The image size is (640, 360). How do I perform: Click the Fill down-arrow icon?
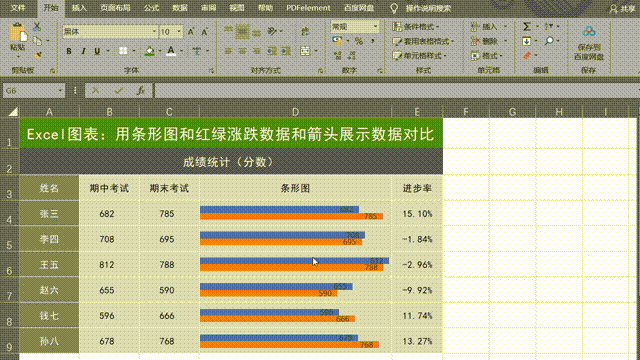pyautogui.click(x=527, y=41)
